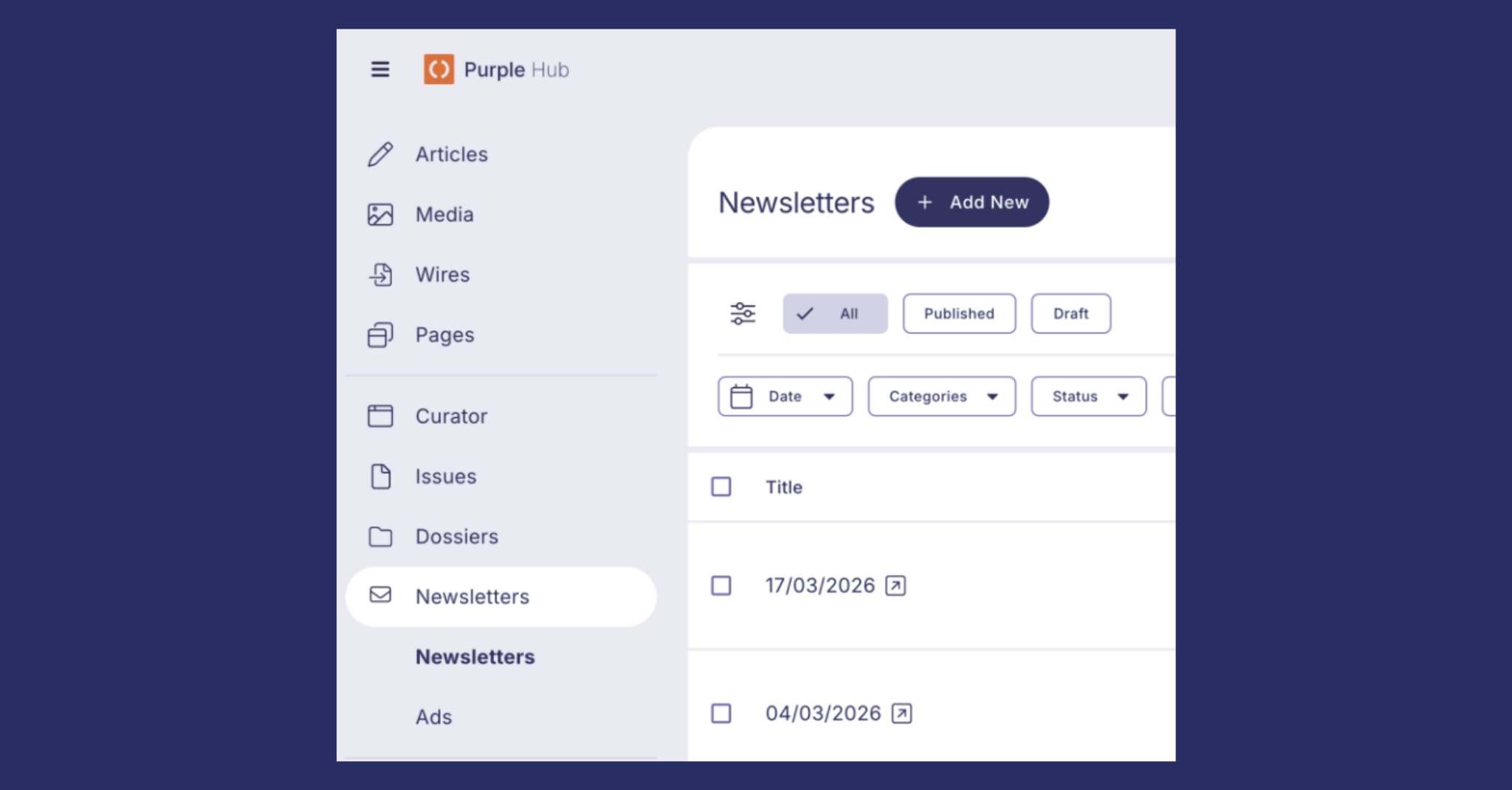The width and height of the screenshot is (1512, 790).
Task: Click the Add New button
Action: pos(972,202)
